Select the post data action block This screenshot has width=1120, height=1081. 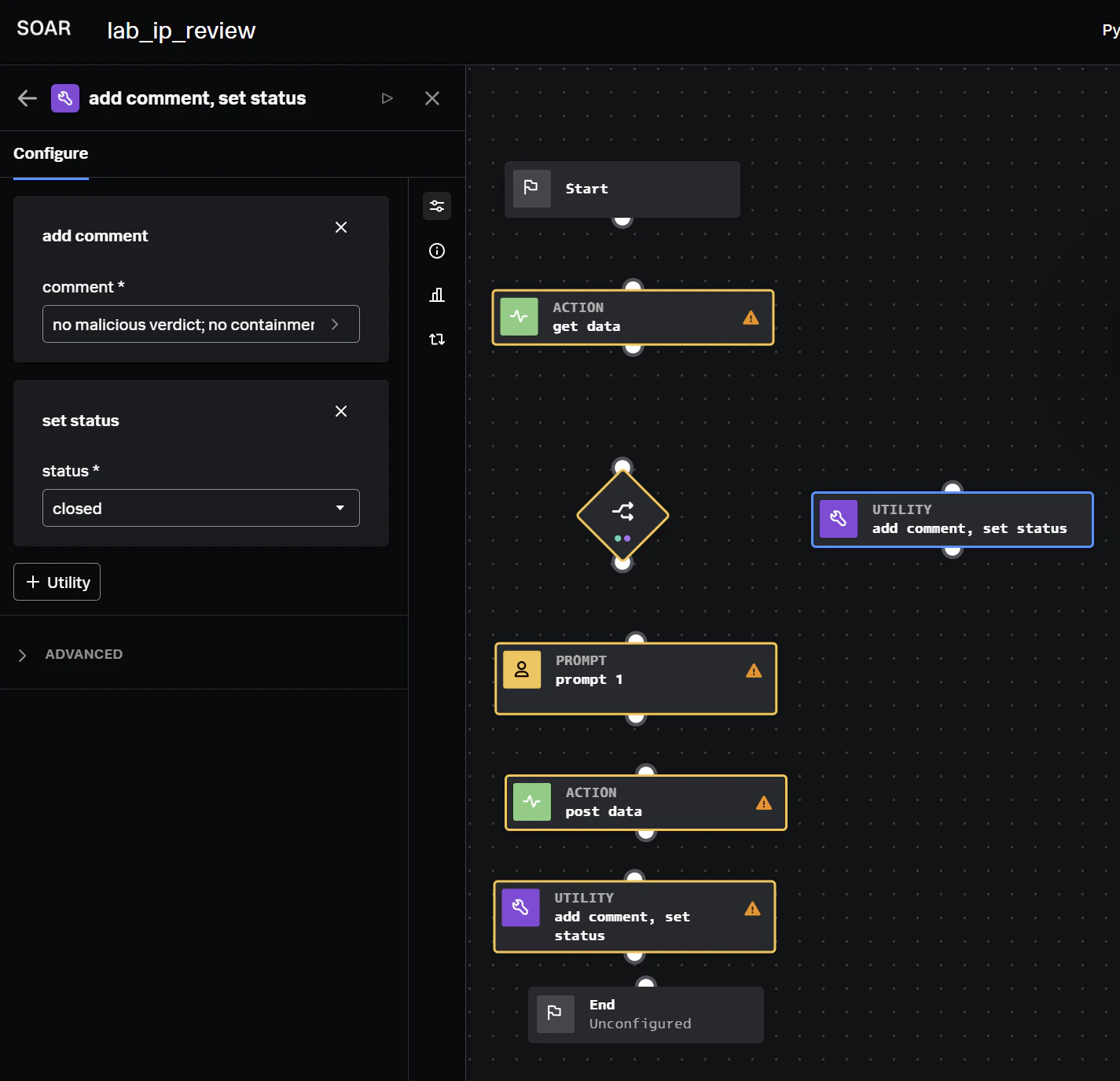(646, 803)
